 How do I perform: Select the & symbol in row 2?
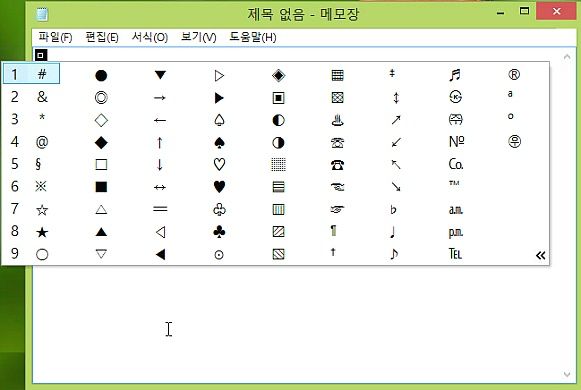click(42, 97)
